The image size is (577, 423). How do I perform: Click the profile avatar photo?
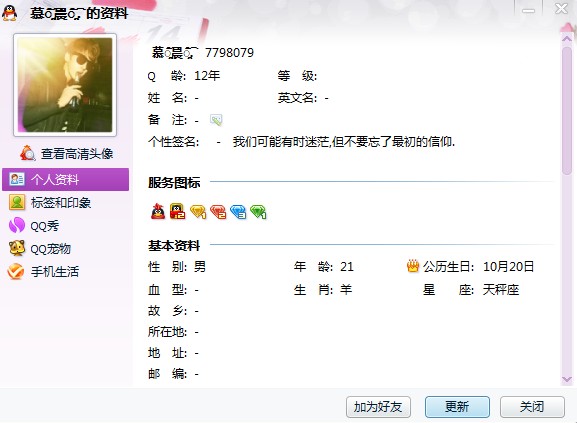[65, 85]
